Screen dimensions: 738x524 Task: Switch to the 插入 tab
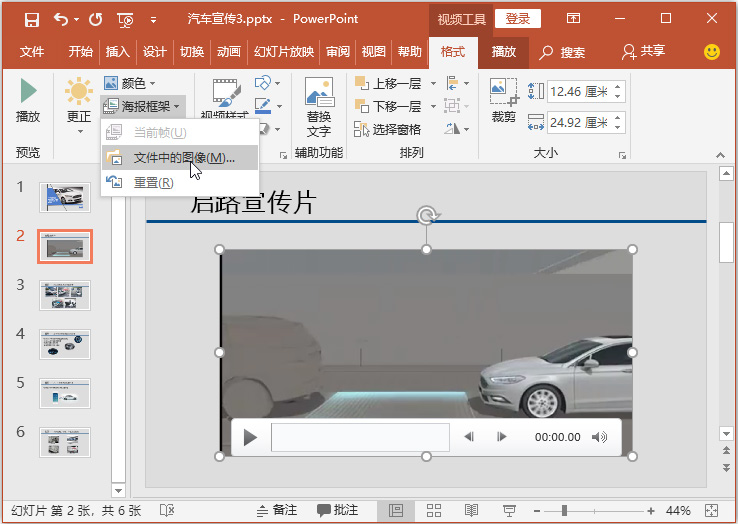coord(118,51)
